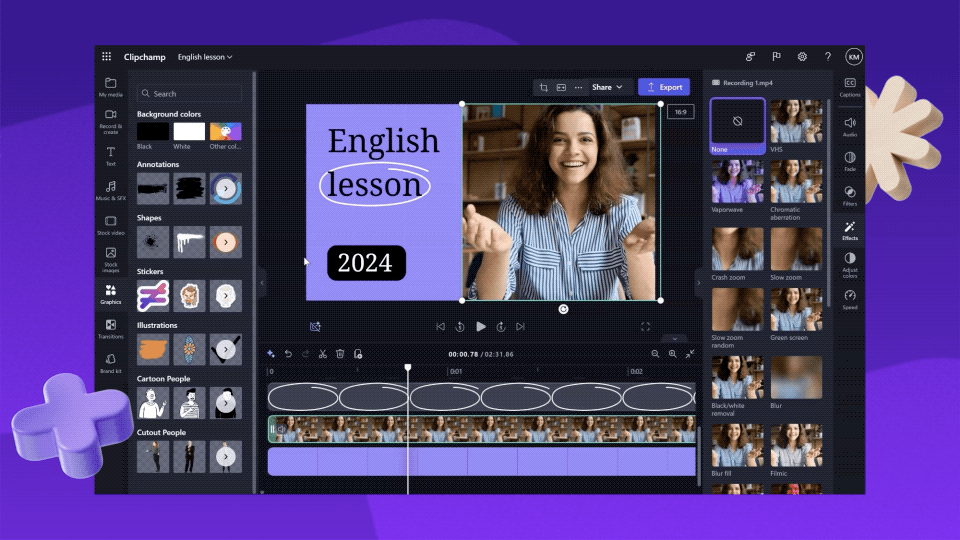Open the settings gear icon
960x540 pixels.
tap(802, 56)
